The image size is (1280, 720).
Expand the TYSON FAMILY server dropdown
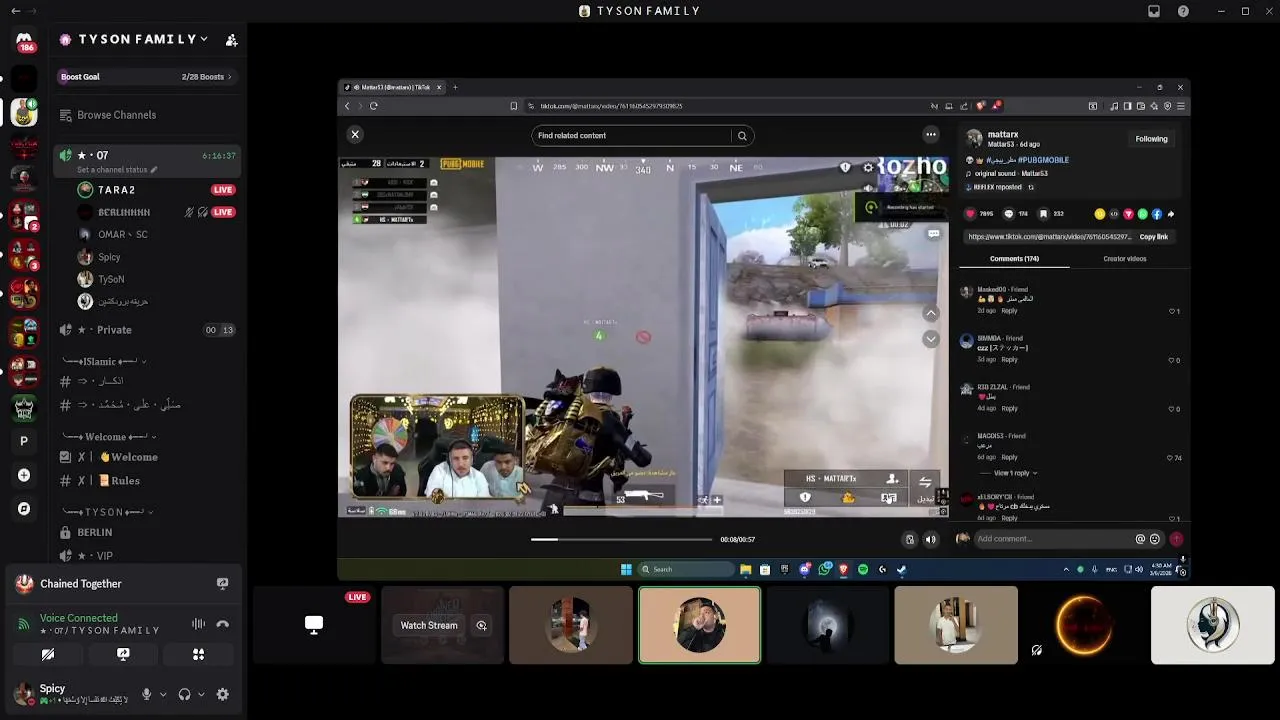click(204, 39)
